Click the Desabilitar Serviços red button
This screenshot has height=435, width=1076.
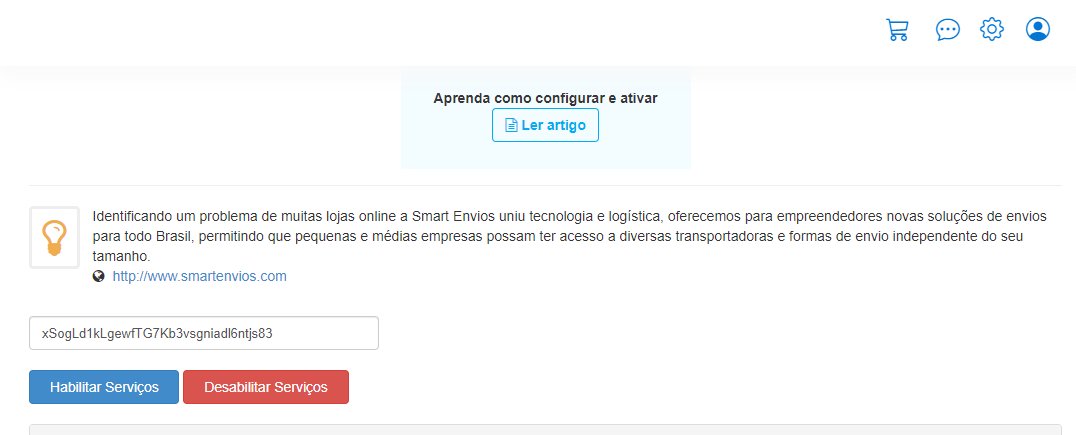click(x=266, y=387)
